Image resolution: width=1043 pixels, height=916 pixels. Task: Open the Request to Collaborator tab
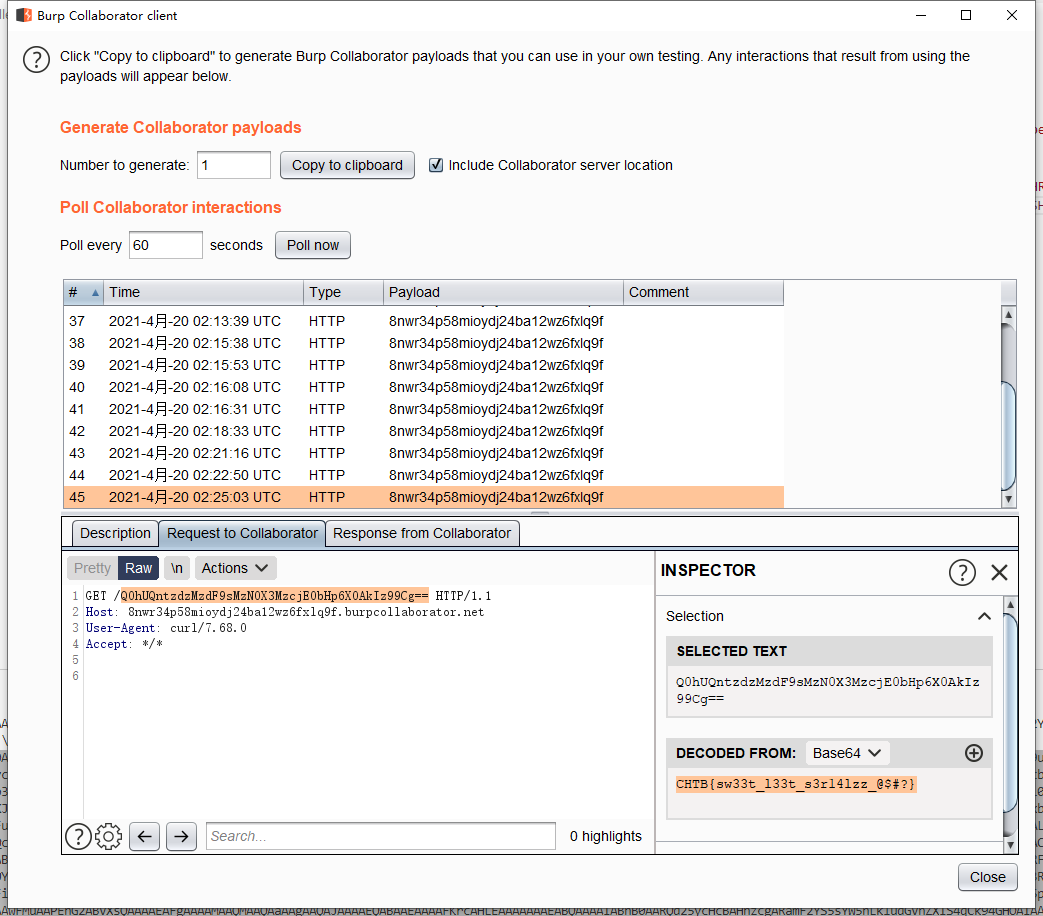pyautogui.click(x=242, y=534)
